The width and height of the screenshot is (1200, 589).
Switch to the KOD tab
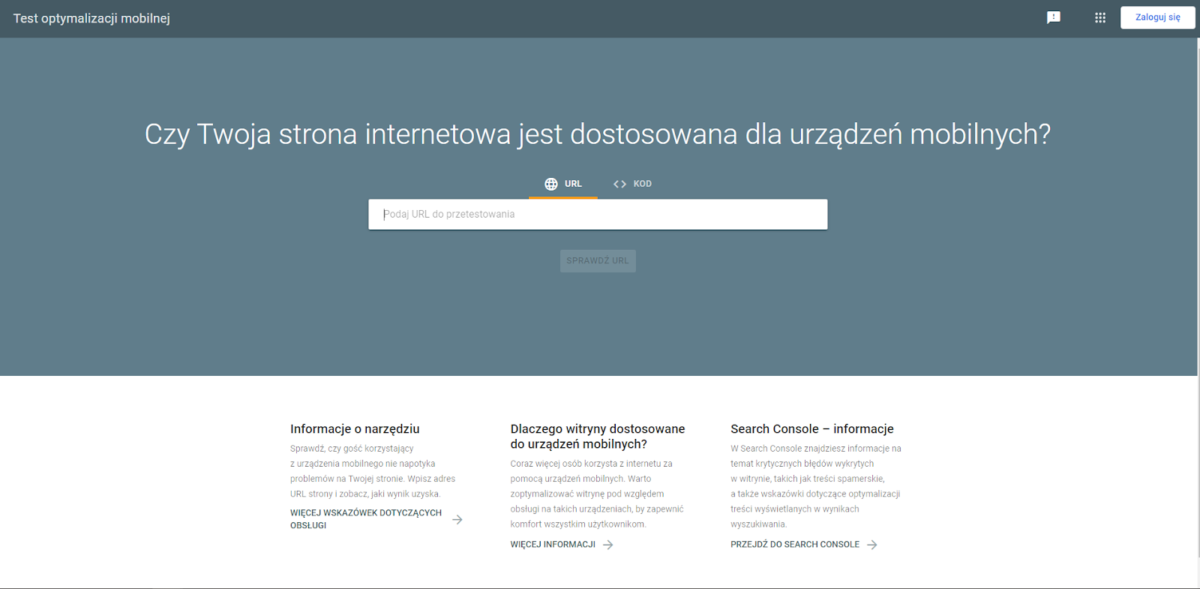pos(633,184)
